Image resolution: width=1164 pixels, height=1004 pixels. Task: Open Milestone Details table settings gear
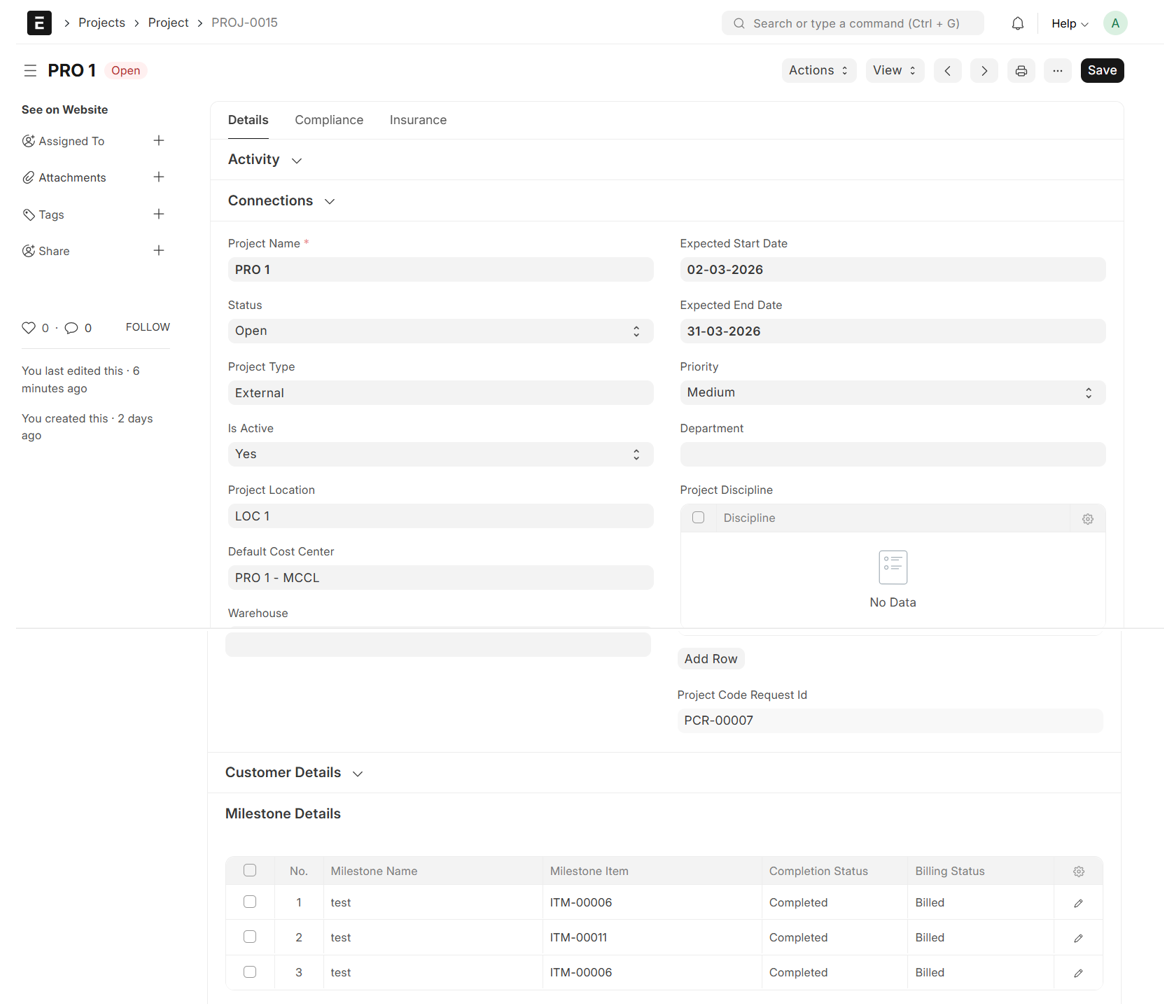[1078, 871]
